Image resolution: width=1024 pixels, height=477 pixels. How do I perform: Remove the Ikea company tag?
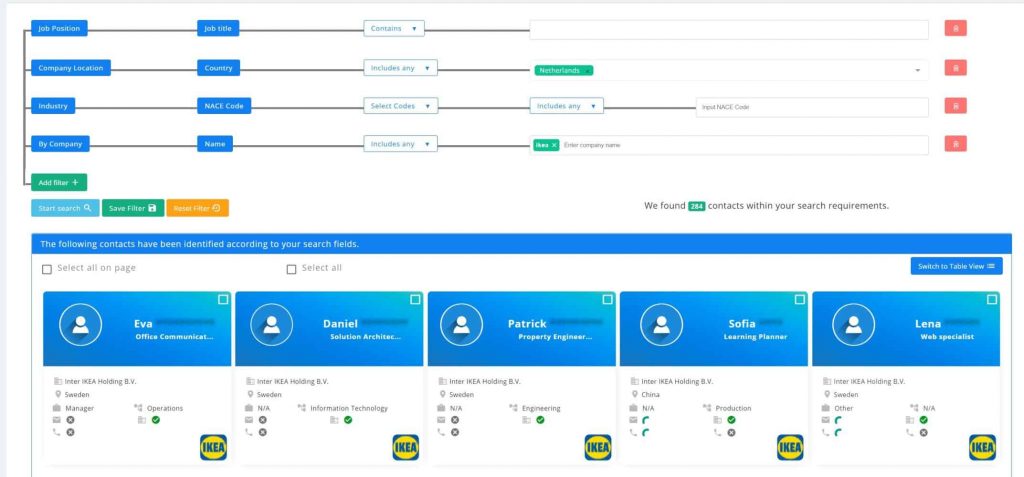pyautogui.click(x=554, y=145)
